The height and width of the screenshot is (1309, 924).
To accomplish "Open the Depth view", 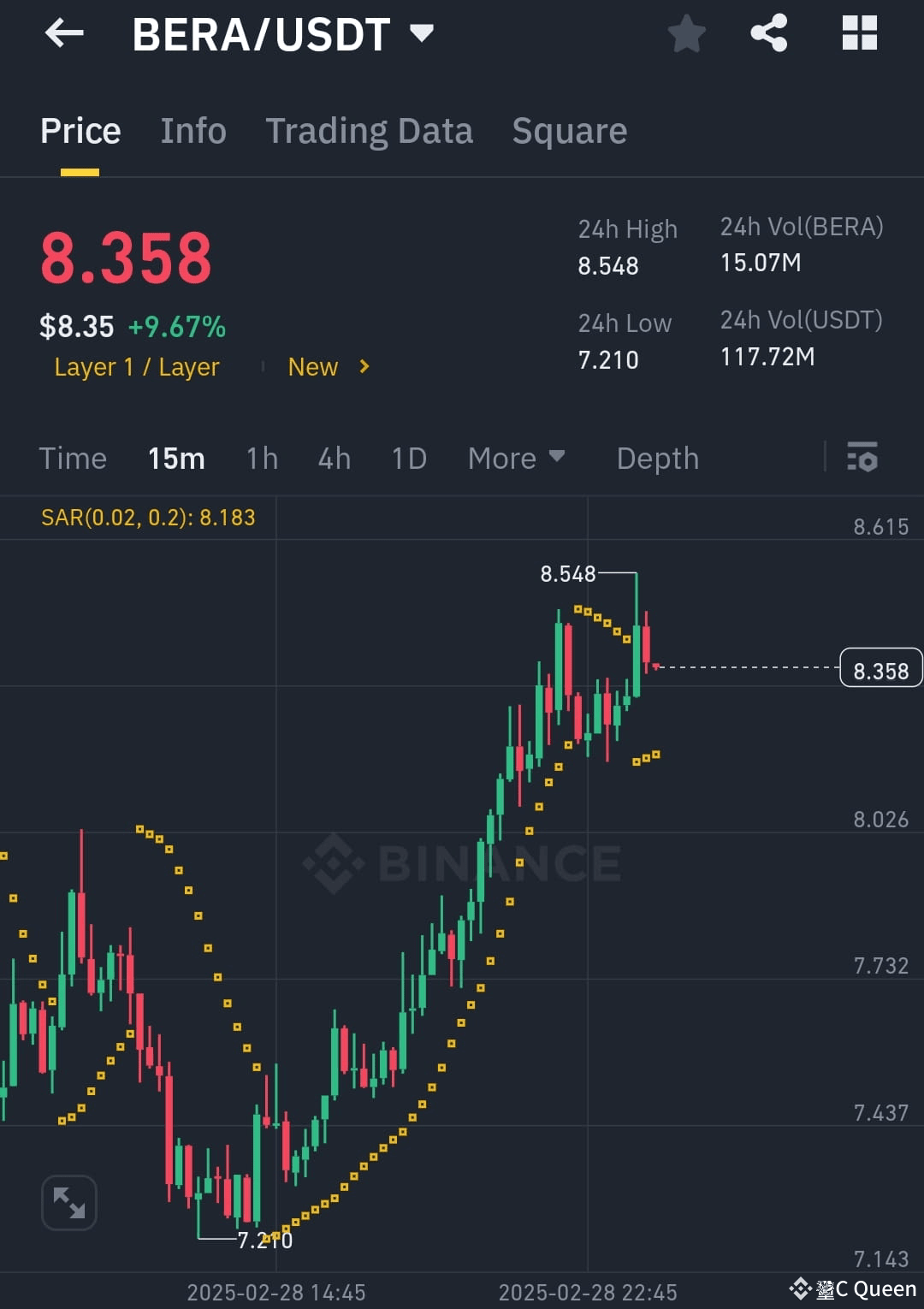I will [657, 459].
